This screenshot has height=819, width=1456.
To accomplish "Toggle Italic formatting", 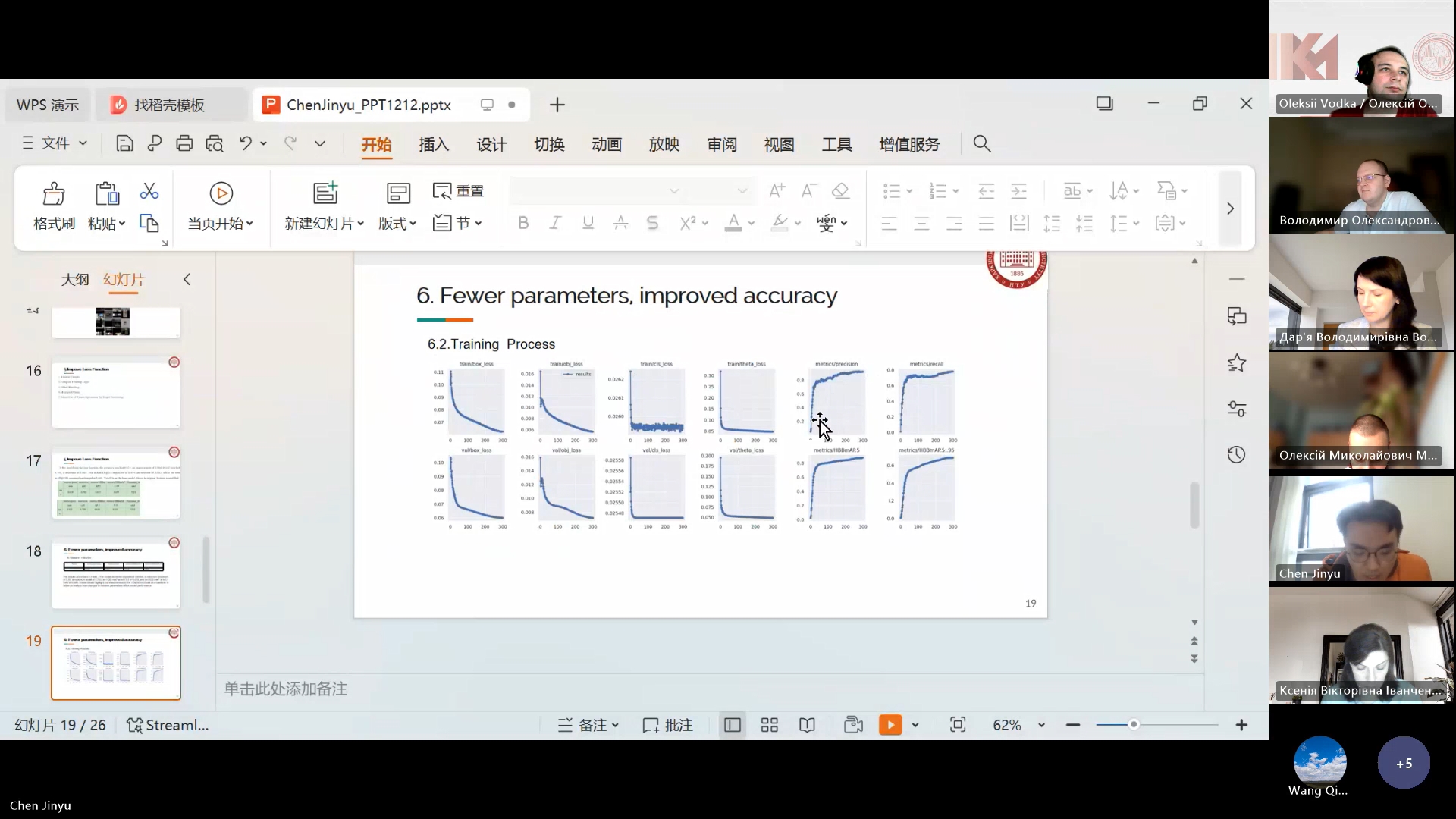I will 555,223.
